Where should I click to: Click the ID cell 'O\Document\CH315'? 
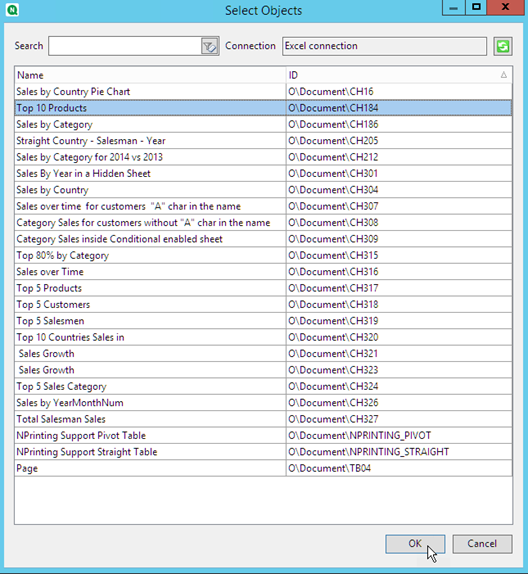(399, 256)
